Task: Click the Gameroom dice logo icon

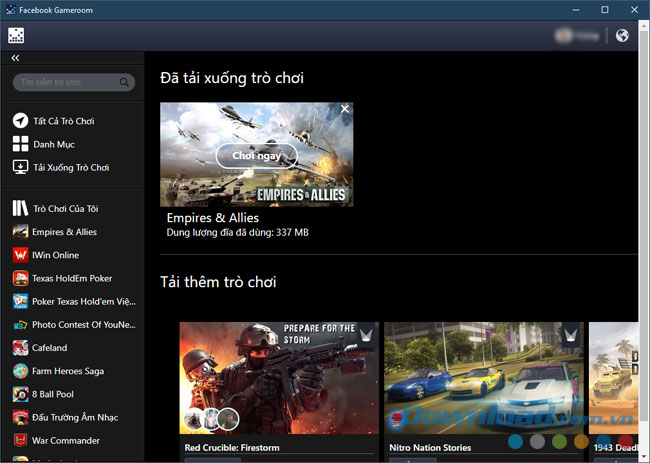Action: pos(16,36)
